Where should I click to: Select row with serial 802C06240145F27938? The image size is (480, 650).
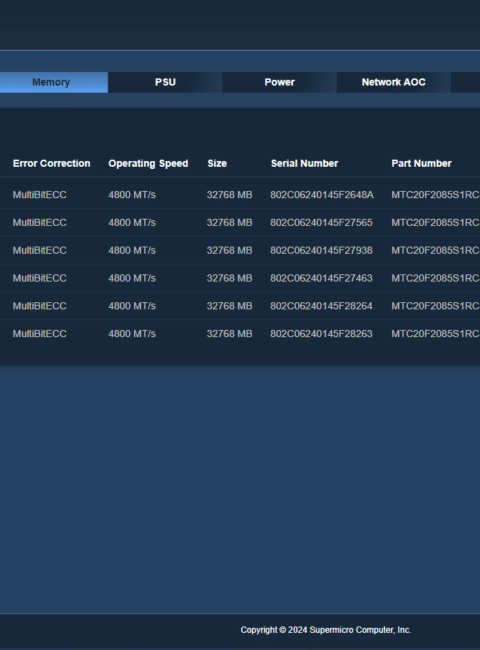[240, 250]
